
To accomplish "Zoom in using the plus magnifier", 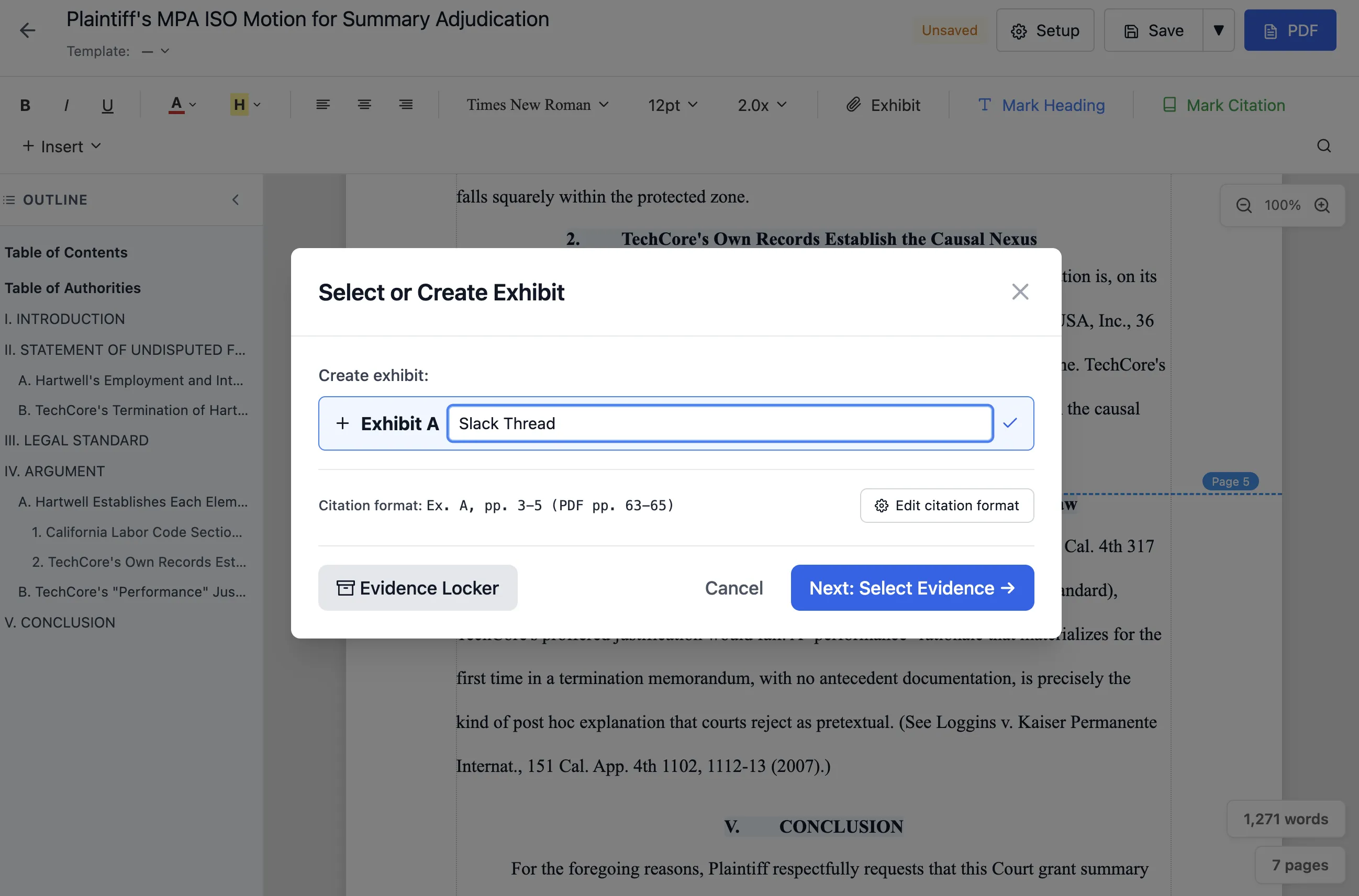I will click(1322, 206).
